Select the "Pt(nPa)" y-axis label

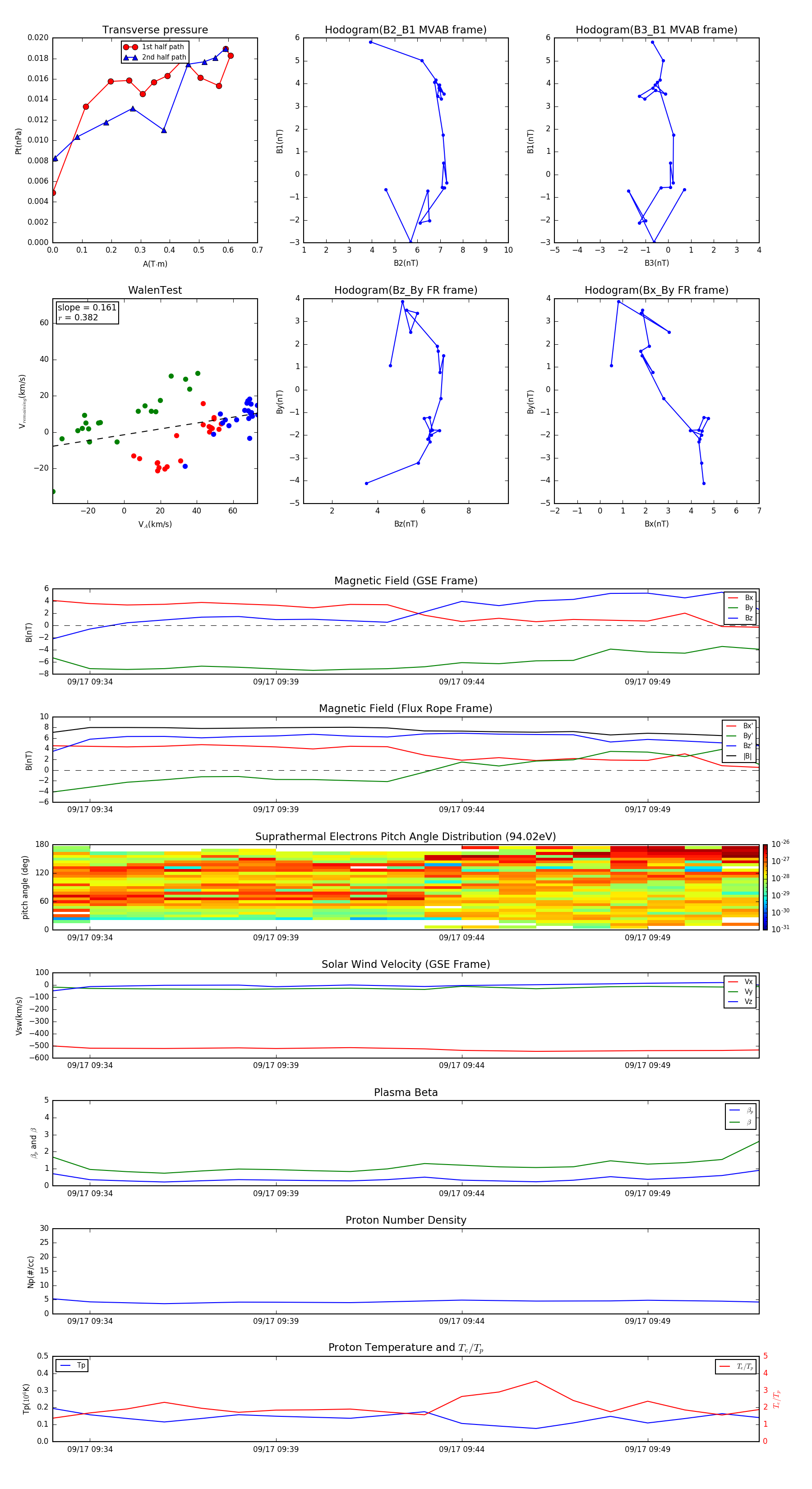point(18,141)
